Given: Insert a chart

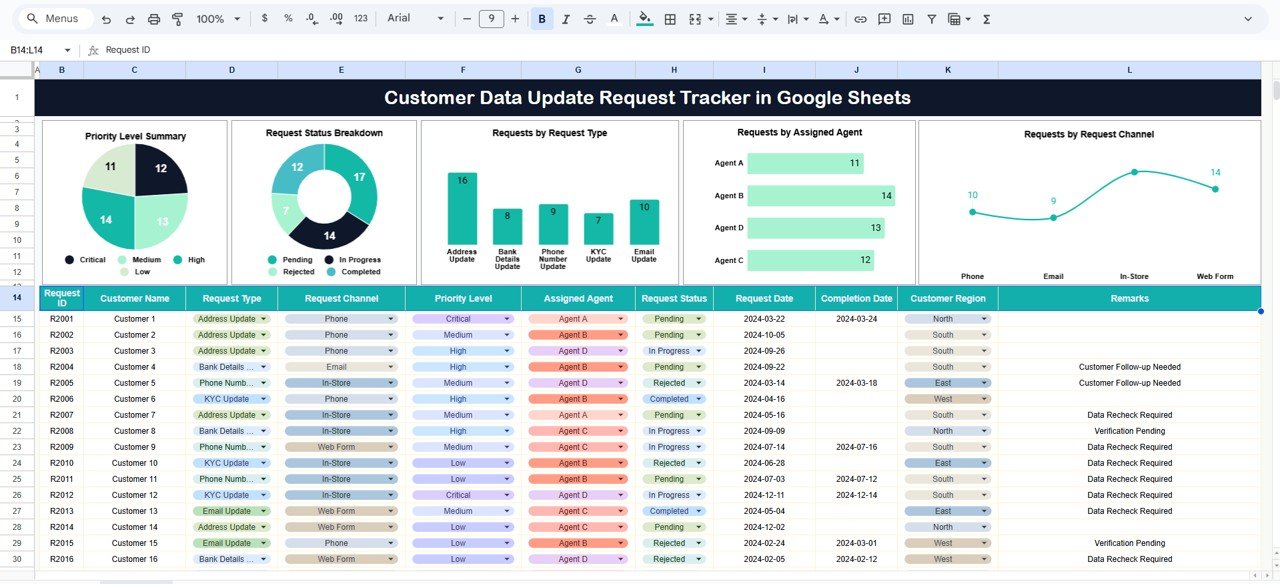Looking at the screenshot, I should [908, 18].
